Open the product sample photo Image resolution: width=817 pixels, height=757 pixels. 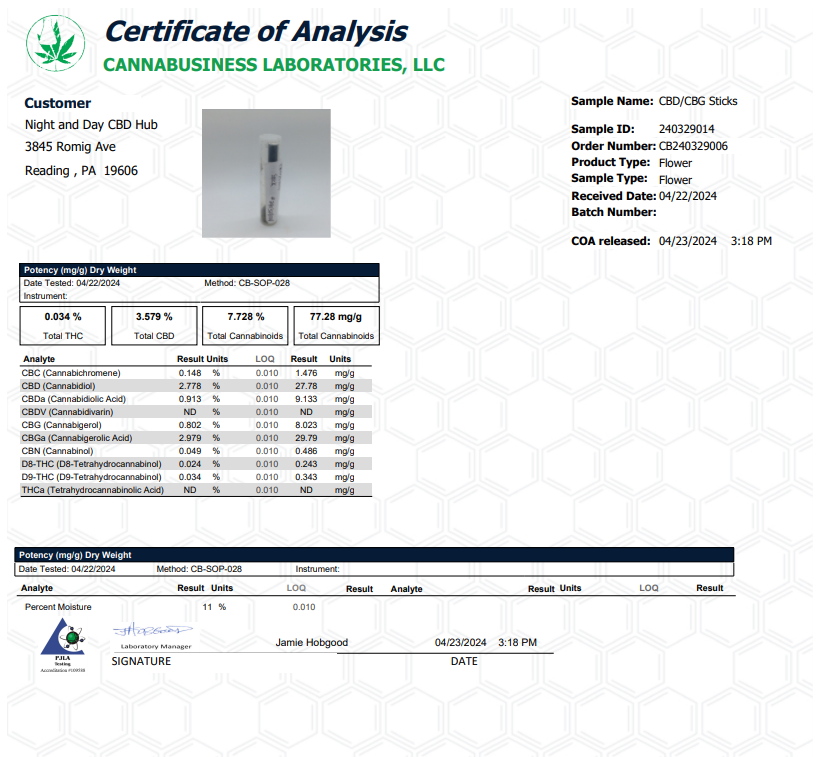pos(266,173)
